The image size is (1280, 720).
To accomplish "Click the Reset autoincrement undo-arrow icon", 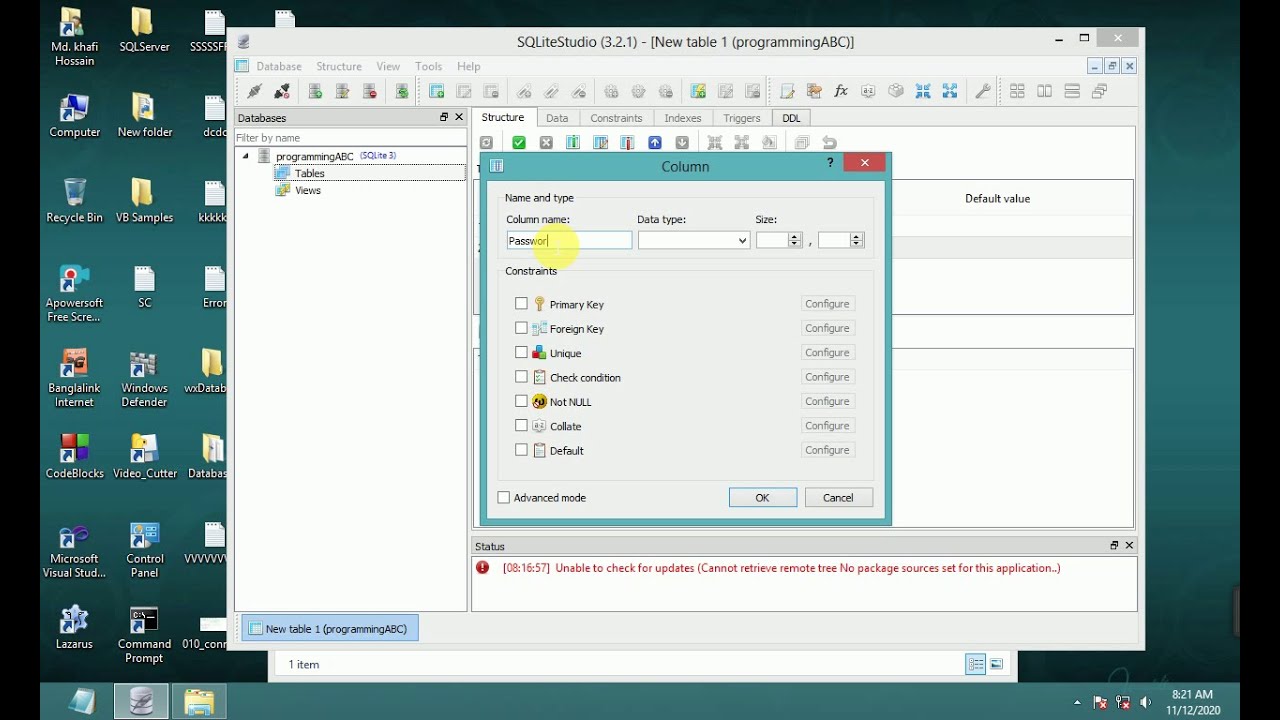I will pos(829,143).
